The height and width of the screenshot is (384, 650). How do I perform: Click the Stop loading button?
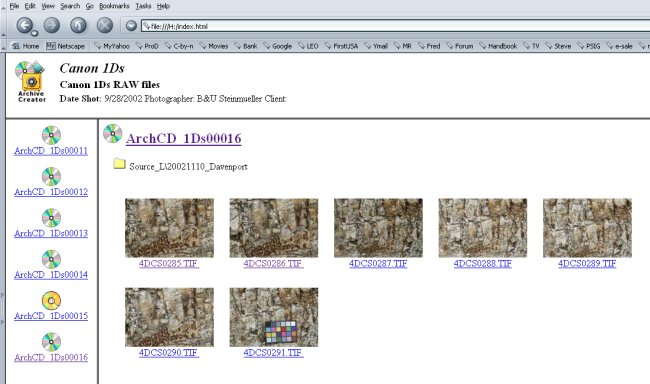[104, 25]
